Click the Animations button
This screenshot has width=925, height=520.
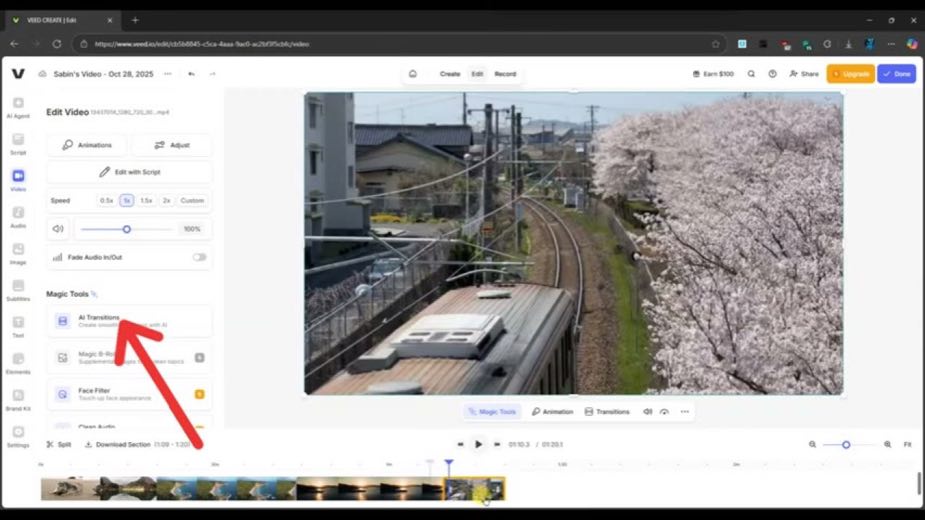point(88,145)
